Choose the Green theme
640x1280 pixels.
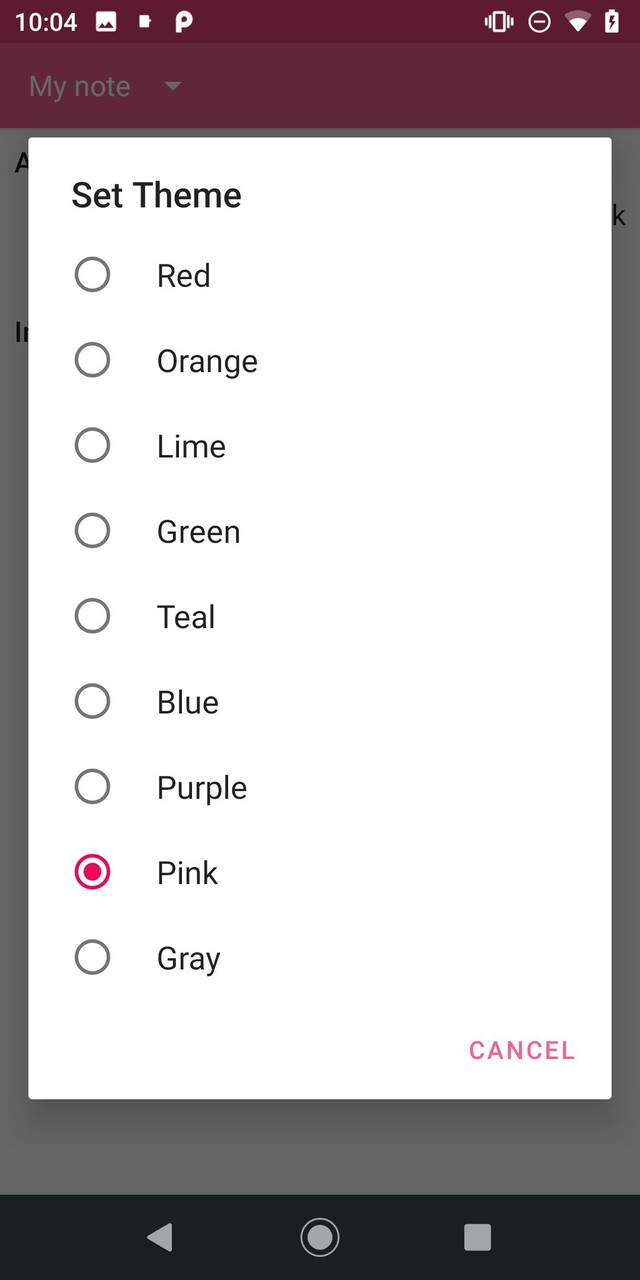click(92, 530)
